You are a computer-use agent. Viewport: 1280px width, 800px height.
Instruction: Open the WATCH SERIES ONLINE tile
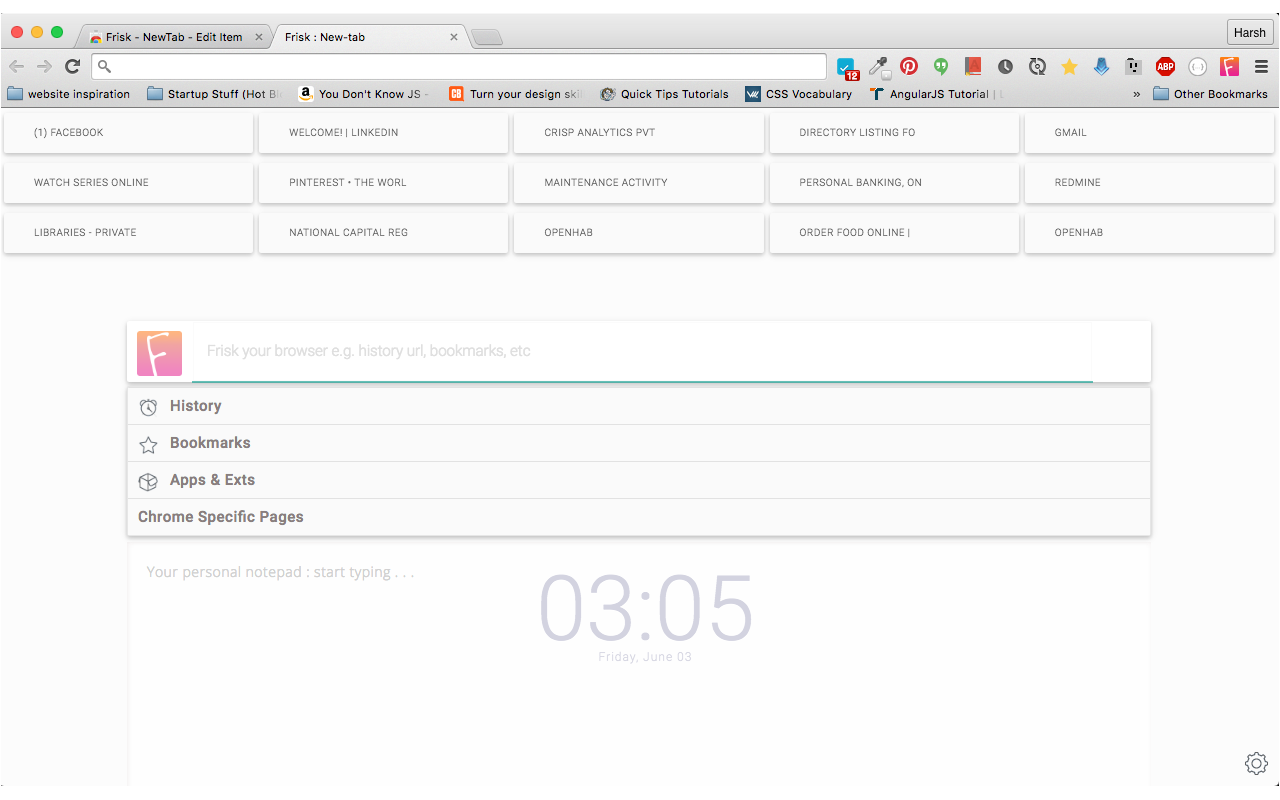(x=128, y=183)
